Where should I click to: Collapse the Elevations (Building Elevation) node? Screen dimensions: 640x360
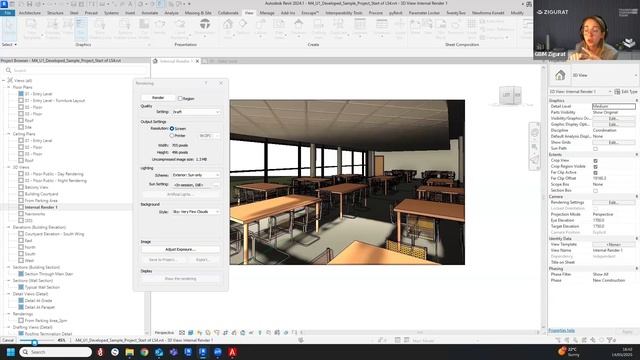coord(9,227)
